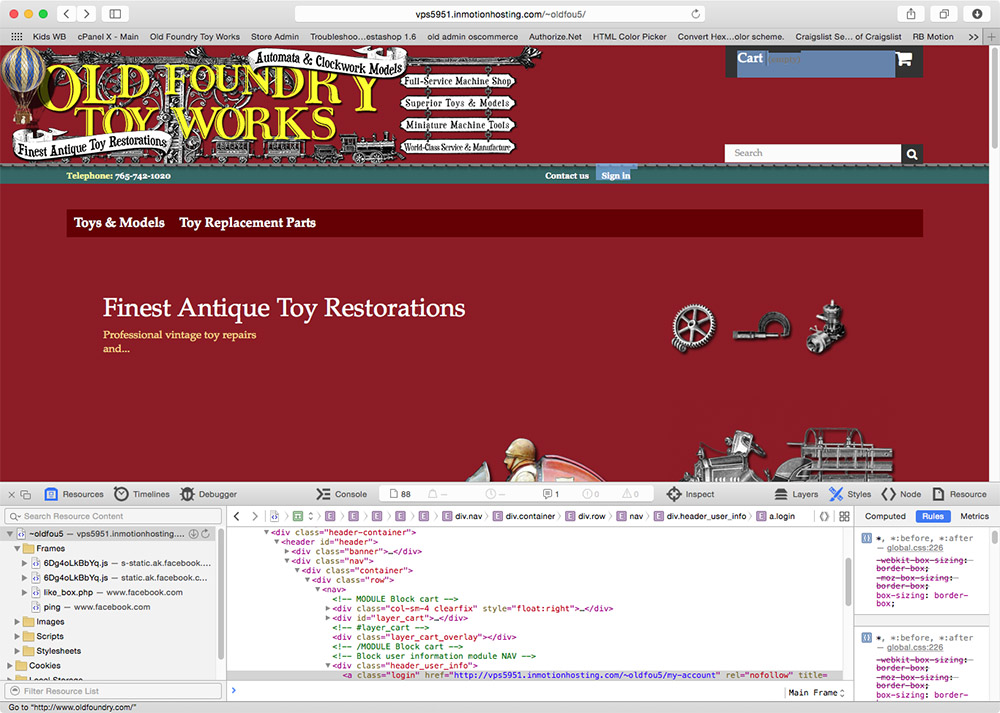
Task: Open the cPanel X - Main bookmark
Action: click(108, 37)
